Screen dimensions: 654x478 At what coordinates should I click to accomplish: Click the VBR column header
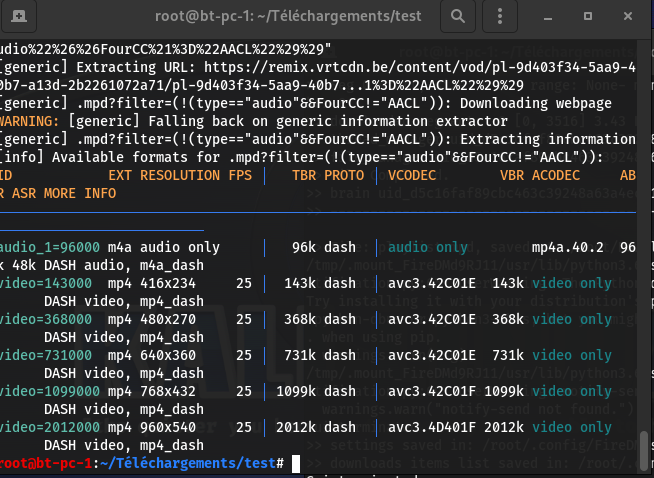coord(512,175)
